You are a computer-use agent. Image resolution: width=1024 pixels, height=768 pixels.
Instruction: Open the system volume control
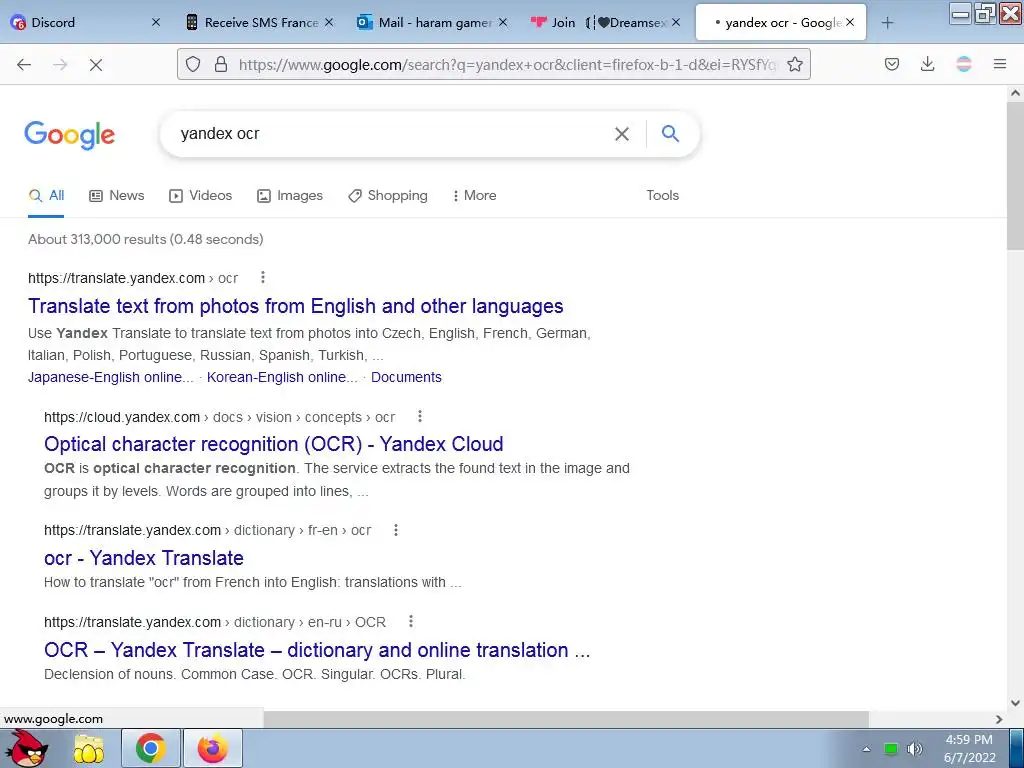click(915, 749)
